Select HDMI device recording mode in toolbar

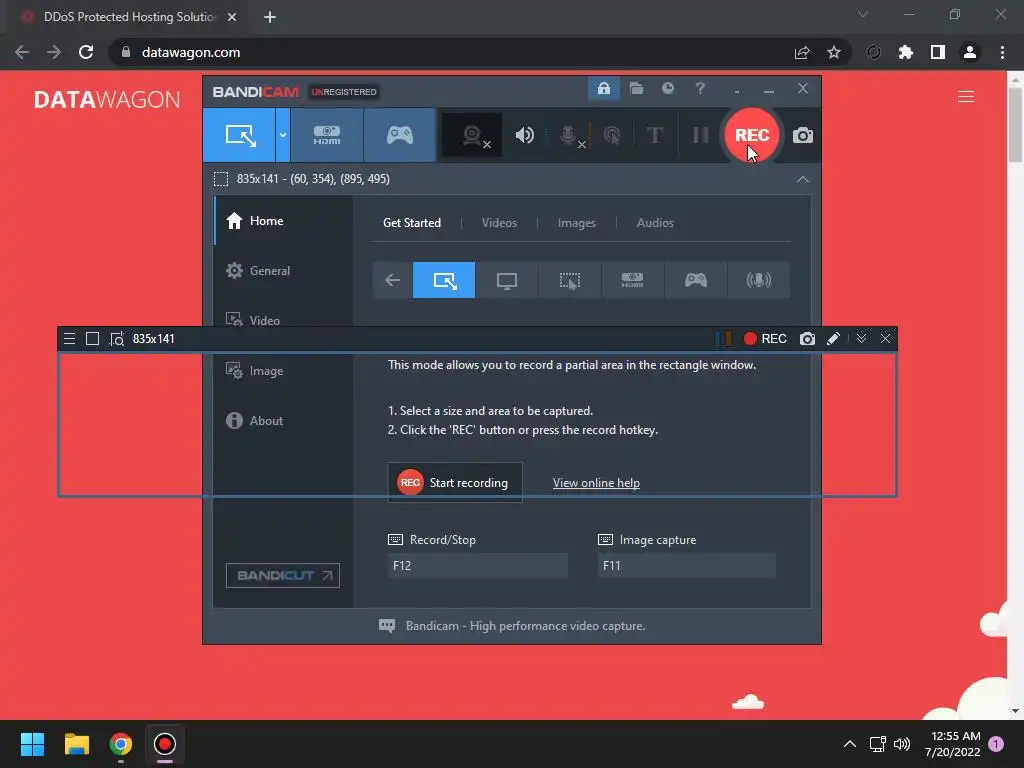click(327, 135)
